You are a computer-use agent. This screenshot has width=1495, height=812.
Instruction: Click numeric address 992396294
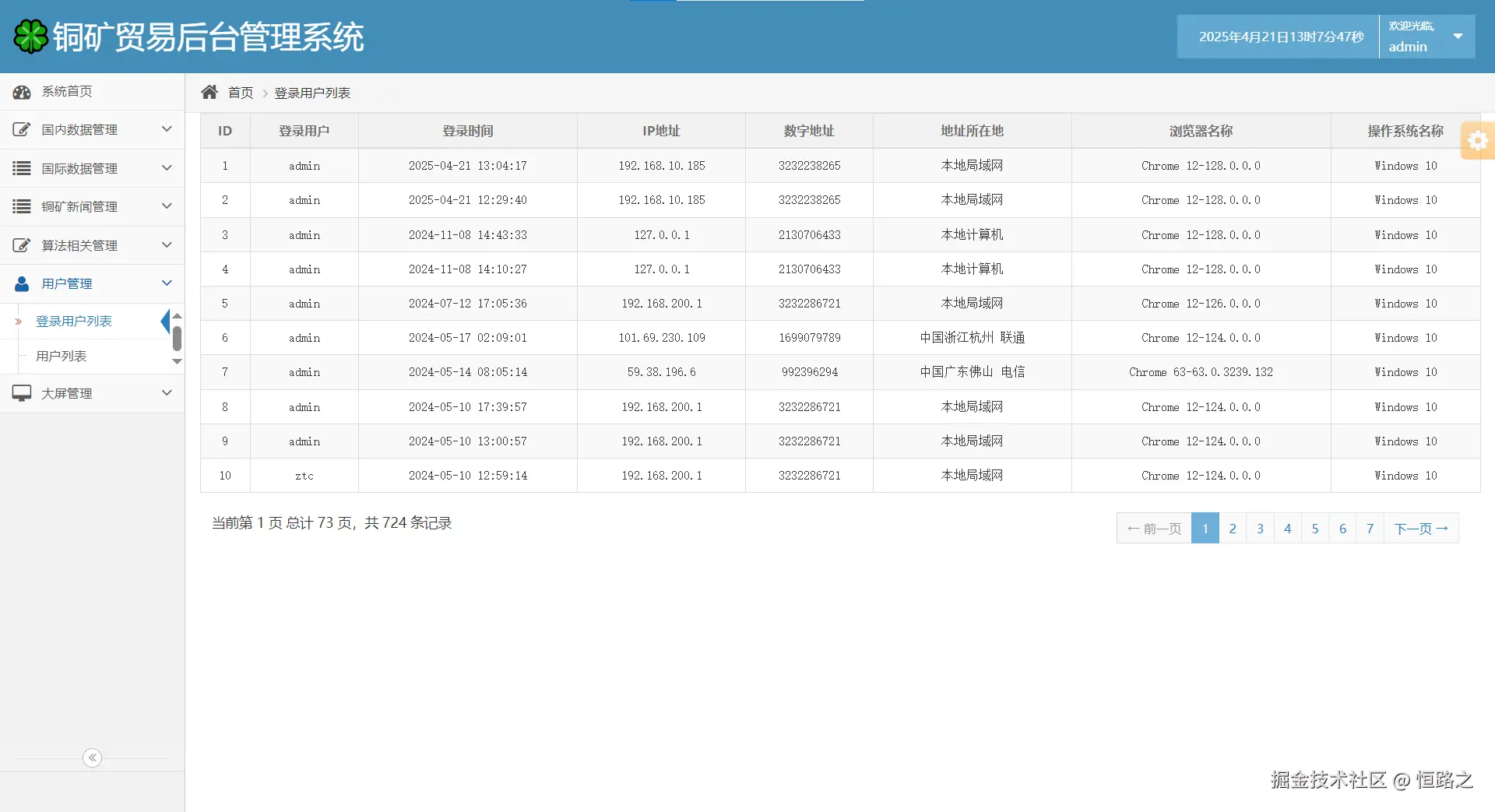click(x=810, y=372)
